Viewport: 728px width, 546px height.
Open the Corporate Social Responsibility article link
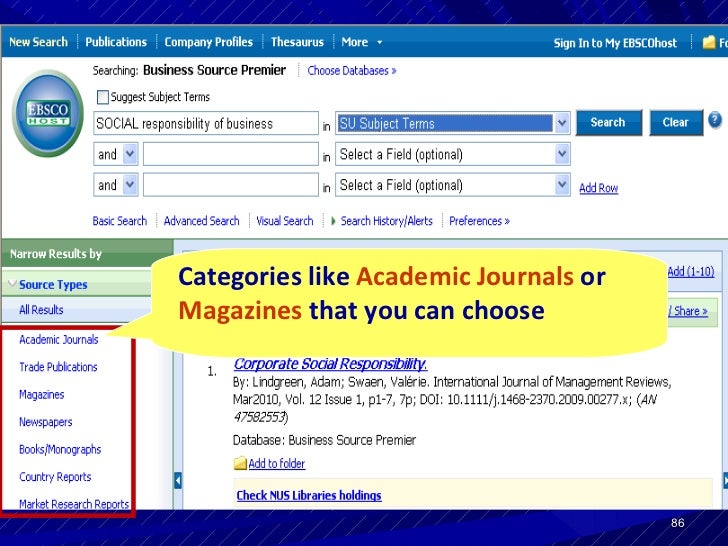[330, 364]
